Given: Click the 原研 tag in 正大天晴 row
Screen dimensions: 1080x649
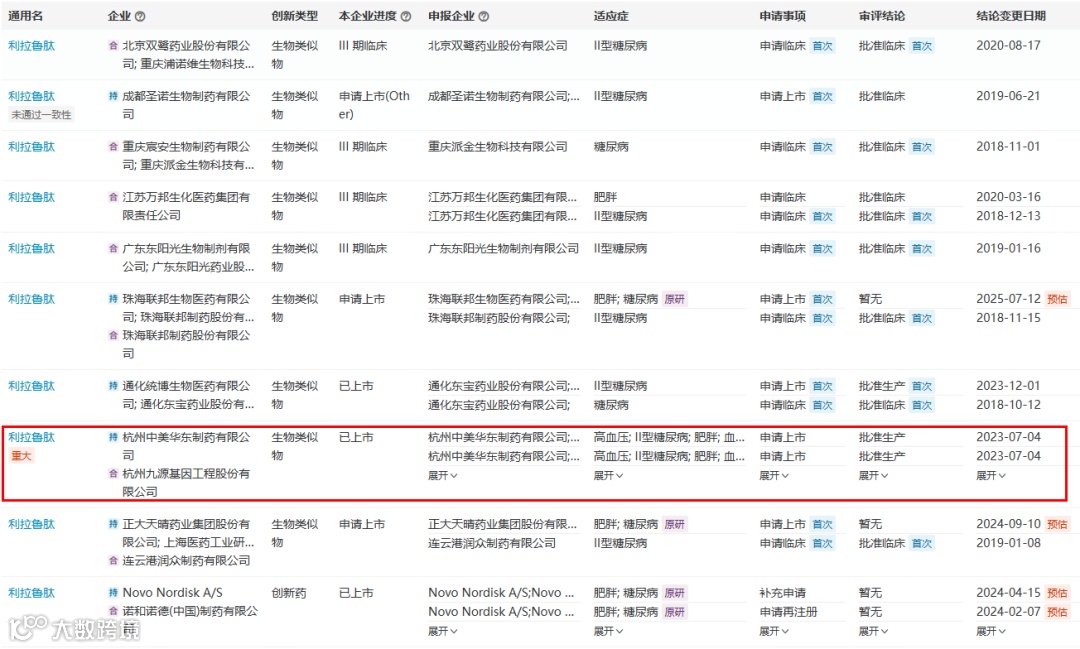Looking at the screenshot, I should pyautogui.click(x=674, y=524).
